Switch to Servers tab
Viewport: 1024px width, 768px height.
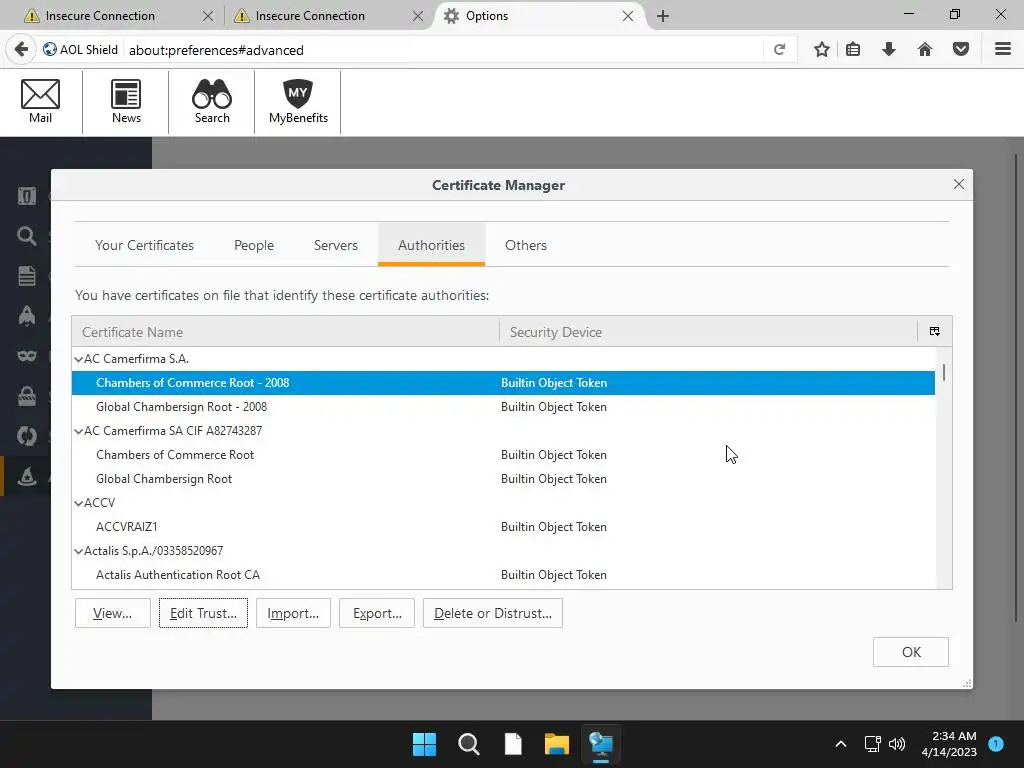click(x=336, y=245)
